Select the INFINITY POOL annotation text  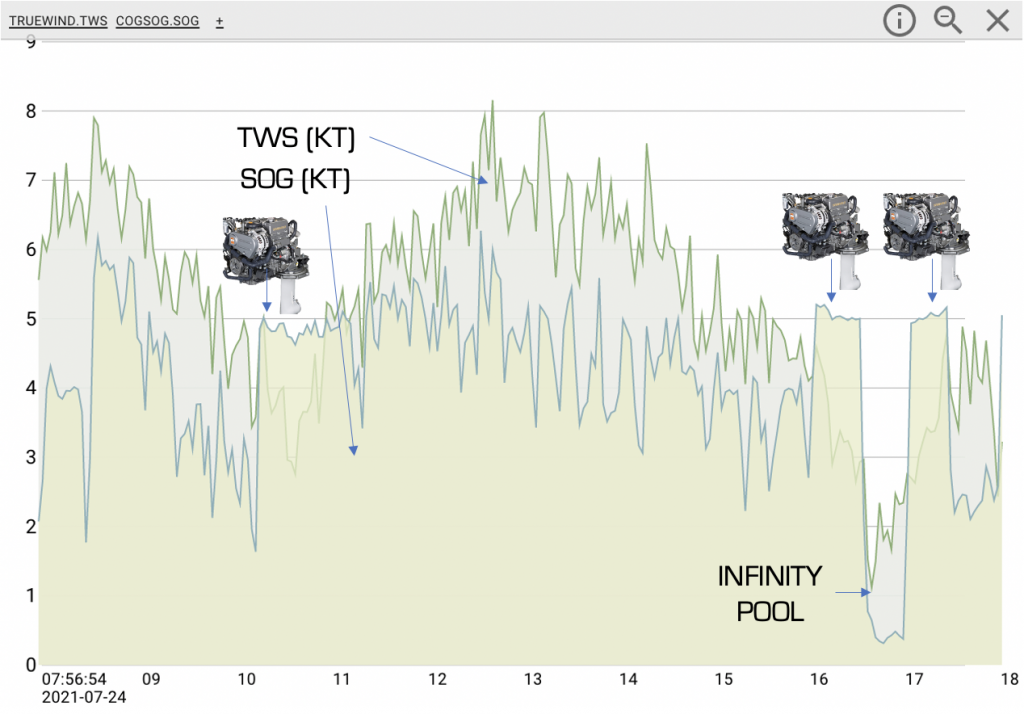[770, 593]
